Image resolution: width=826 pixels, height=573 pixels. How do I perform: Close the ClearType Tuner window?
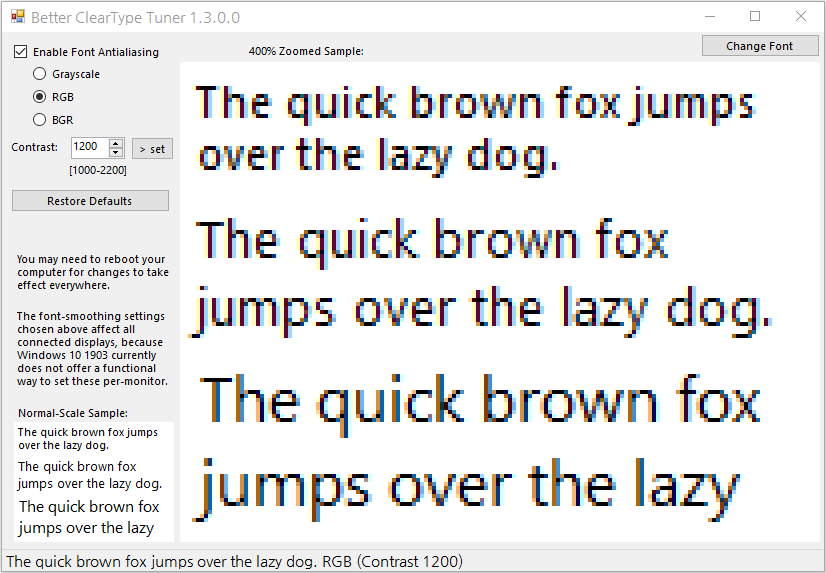[x=801, y=16]
